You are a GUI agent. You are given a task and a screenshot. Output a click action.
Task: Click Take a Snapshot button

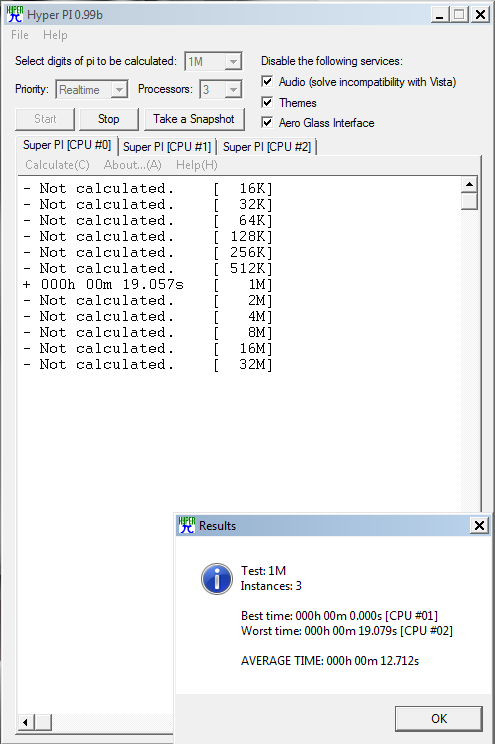point(194,119)
